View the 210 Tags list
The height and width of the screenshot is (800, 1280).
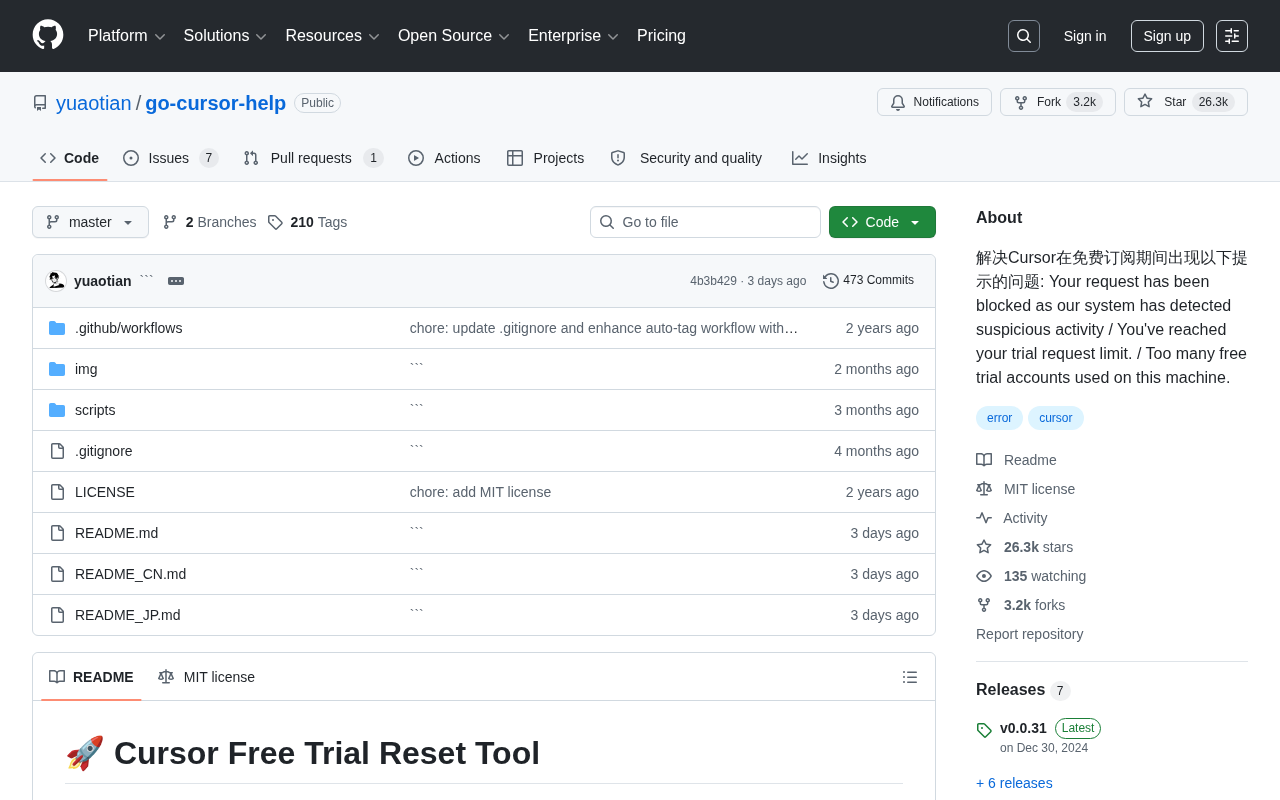point(307,222)
